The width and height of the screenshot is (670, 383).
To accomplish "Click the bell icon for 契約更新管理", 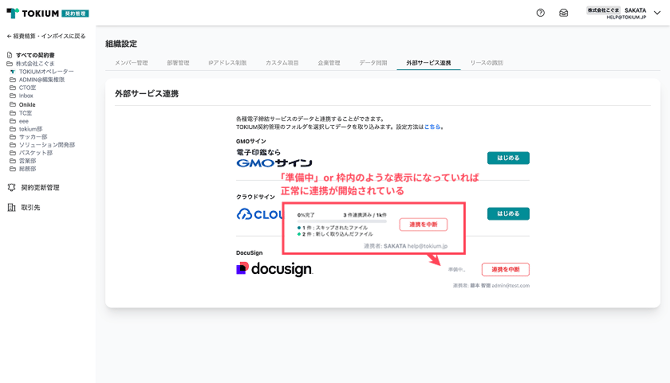I will click(x=12, y=188).
